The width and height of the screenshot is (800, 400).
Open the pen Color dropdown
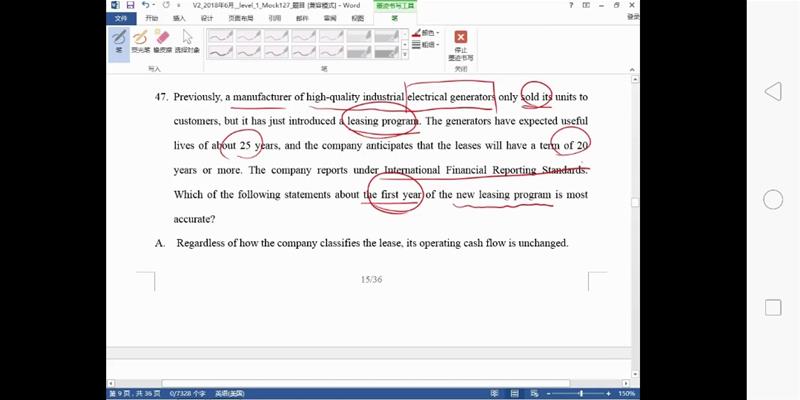[426, 33]
